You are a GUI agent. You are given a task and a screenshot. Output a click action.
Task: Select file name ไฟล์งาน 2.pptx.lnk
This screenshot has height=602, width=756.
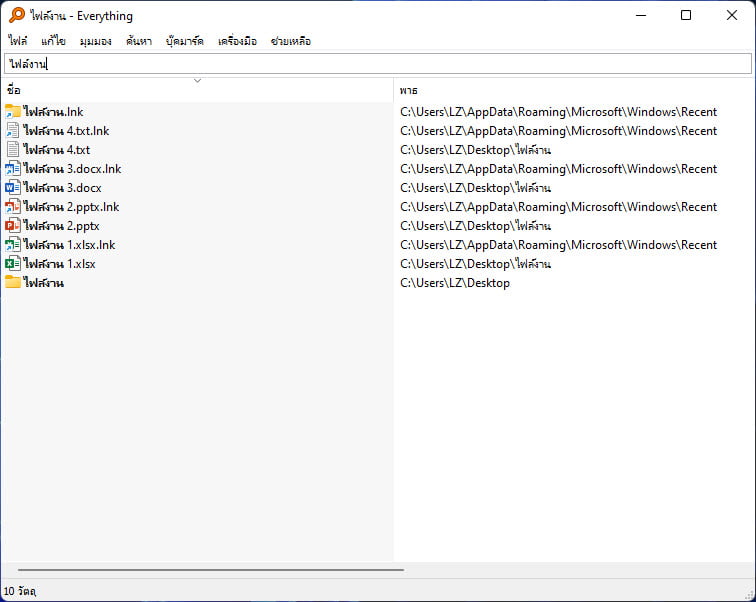(x=71, y=207)
